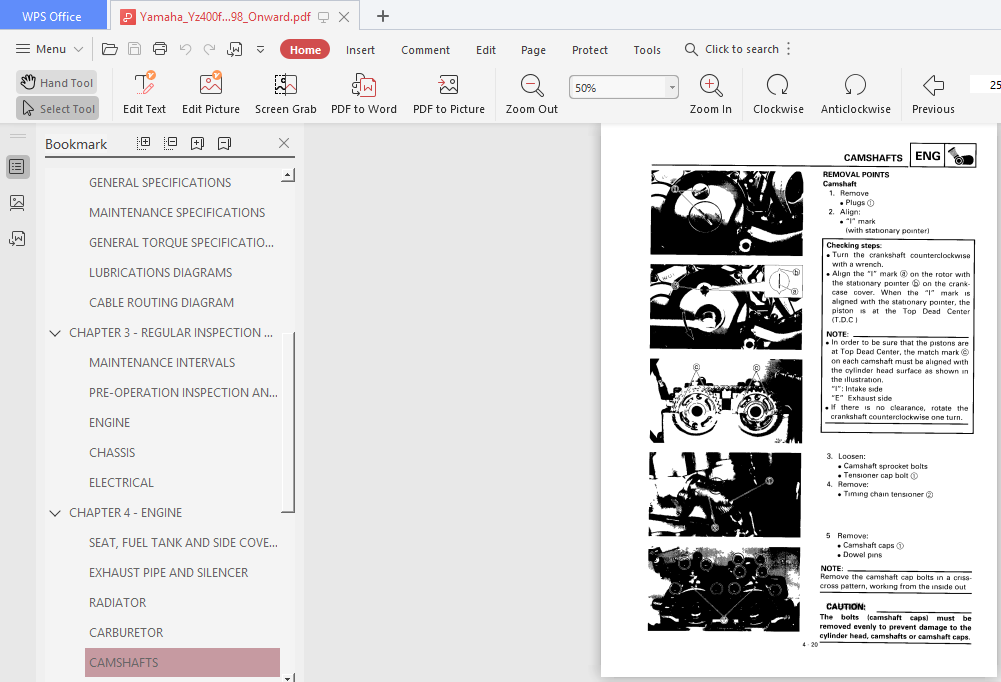Click the bookmark list scroll down arrow
The width and height of the screenshot is (1001, 682).
288,678
